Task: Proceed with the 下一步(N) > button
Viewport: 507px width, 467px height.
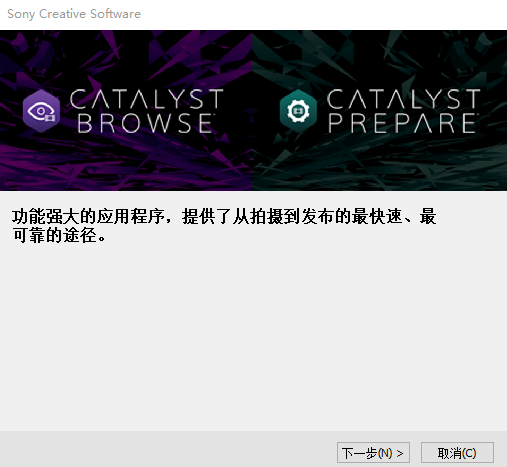Action: [373, 453]
